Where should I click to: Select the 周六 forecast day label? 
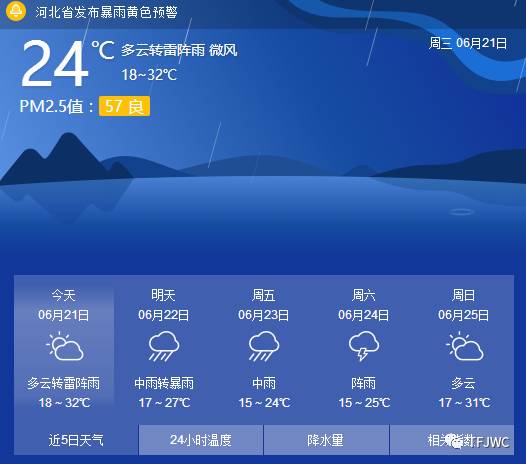(x=364, y=295)
